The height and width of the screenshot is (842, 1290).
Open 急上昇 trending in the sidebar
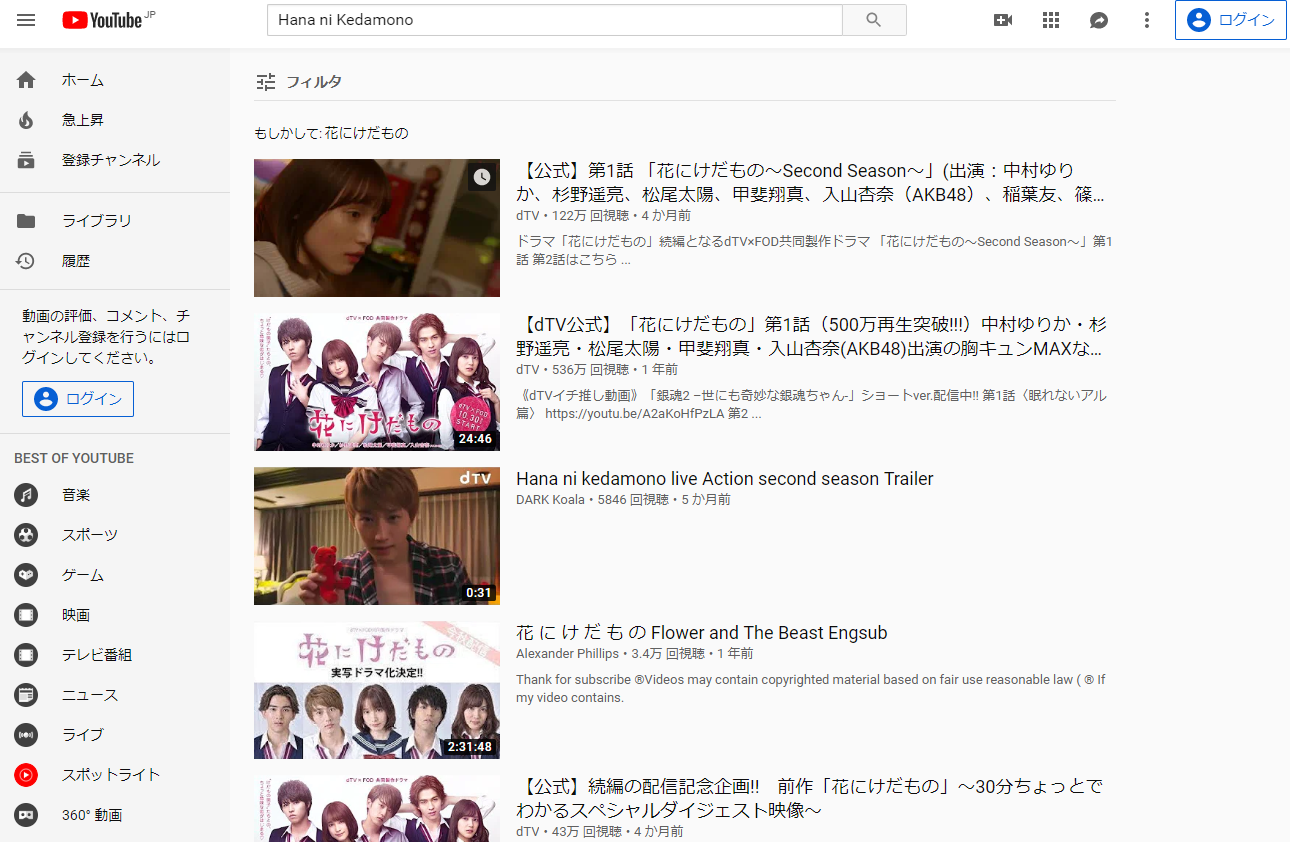tap(115, 120)
